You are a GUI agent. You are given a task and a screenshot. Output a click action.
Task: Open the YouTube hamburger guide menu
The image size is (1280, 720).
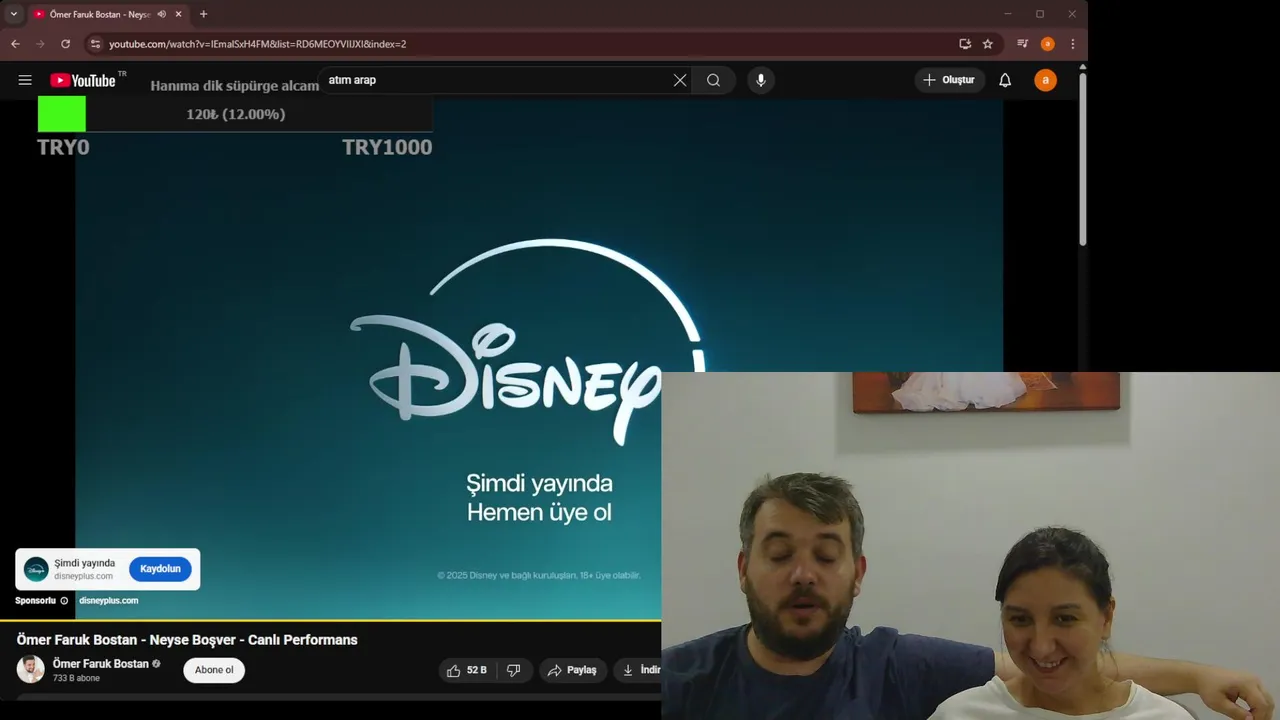click(25, 80)
